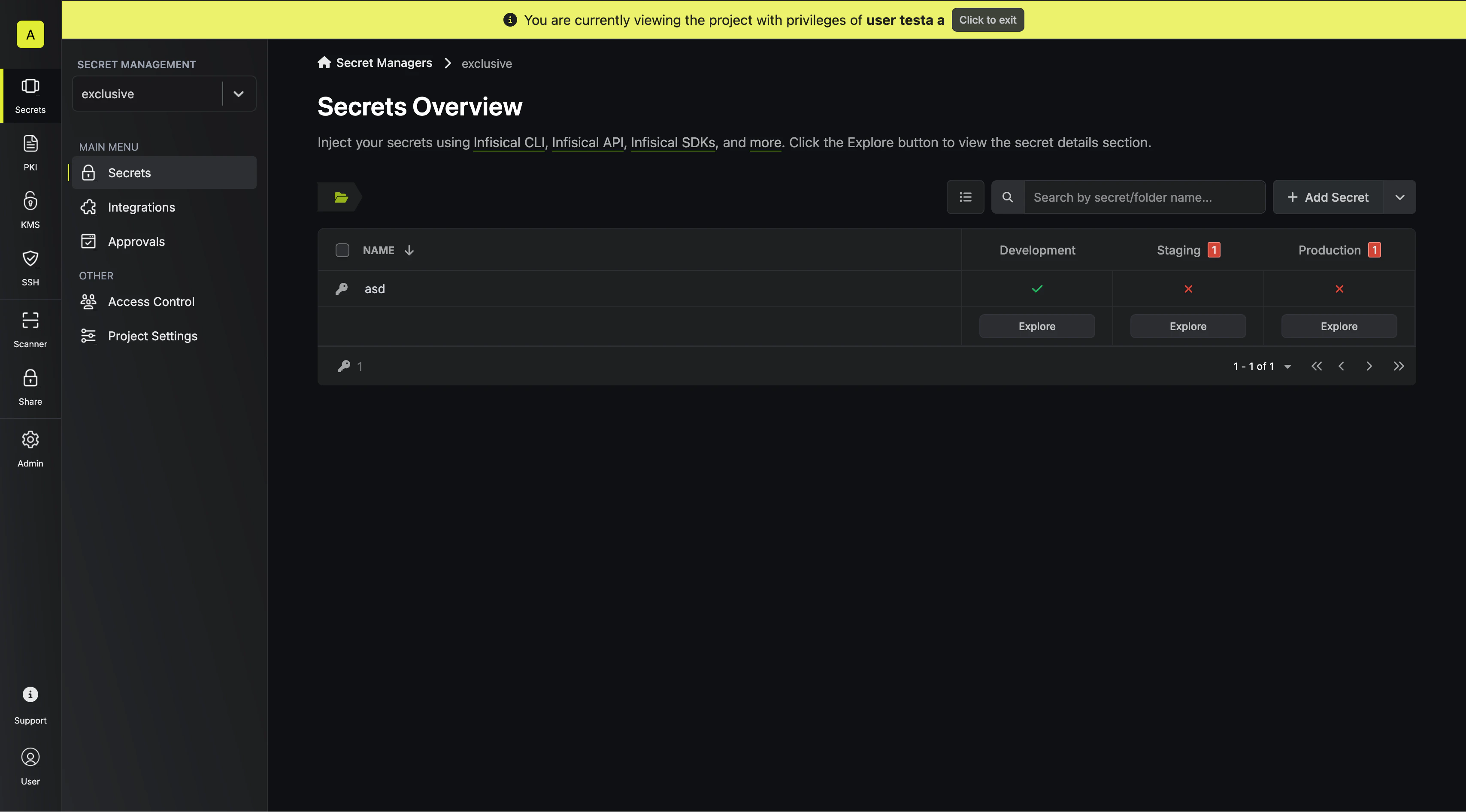1466x812 pixels.
Task: Click the red X under Staging
Action: click(1188, 289)
